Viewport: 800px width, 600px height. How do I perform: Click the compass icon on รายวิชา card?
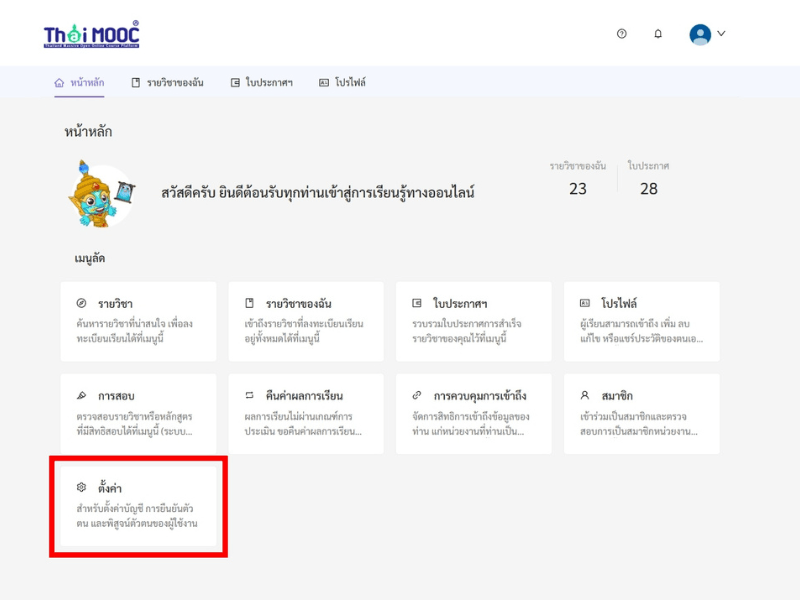(x=81, y=303)
